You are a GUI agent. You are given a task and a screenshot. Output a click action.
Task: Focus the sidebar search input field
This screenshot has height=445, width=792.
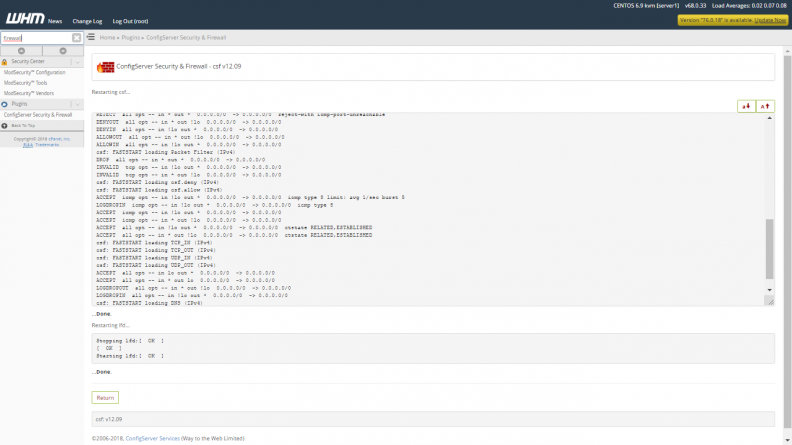tap(36, 38)
